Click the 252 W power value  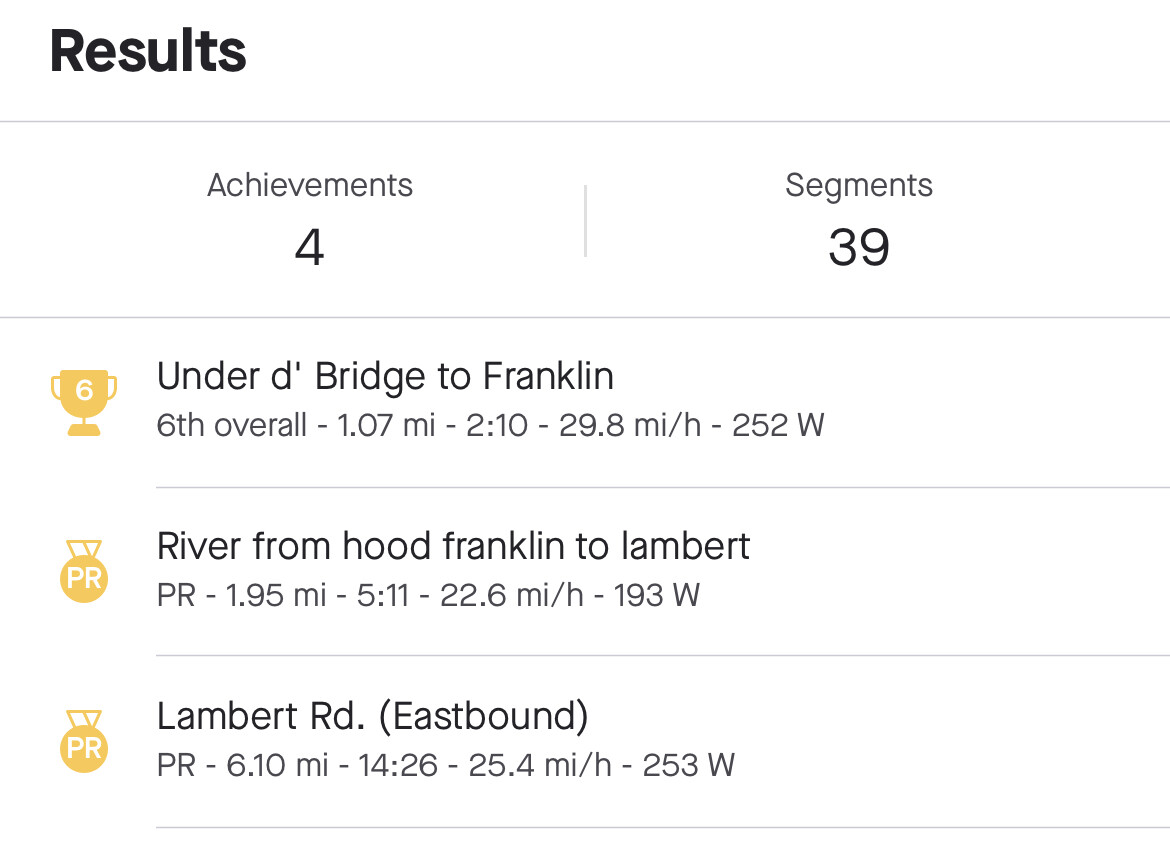point(778,425)
